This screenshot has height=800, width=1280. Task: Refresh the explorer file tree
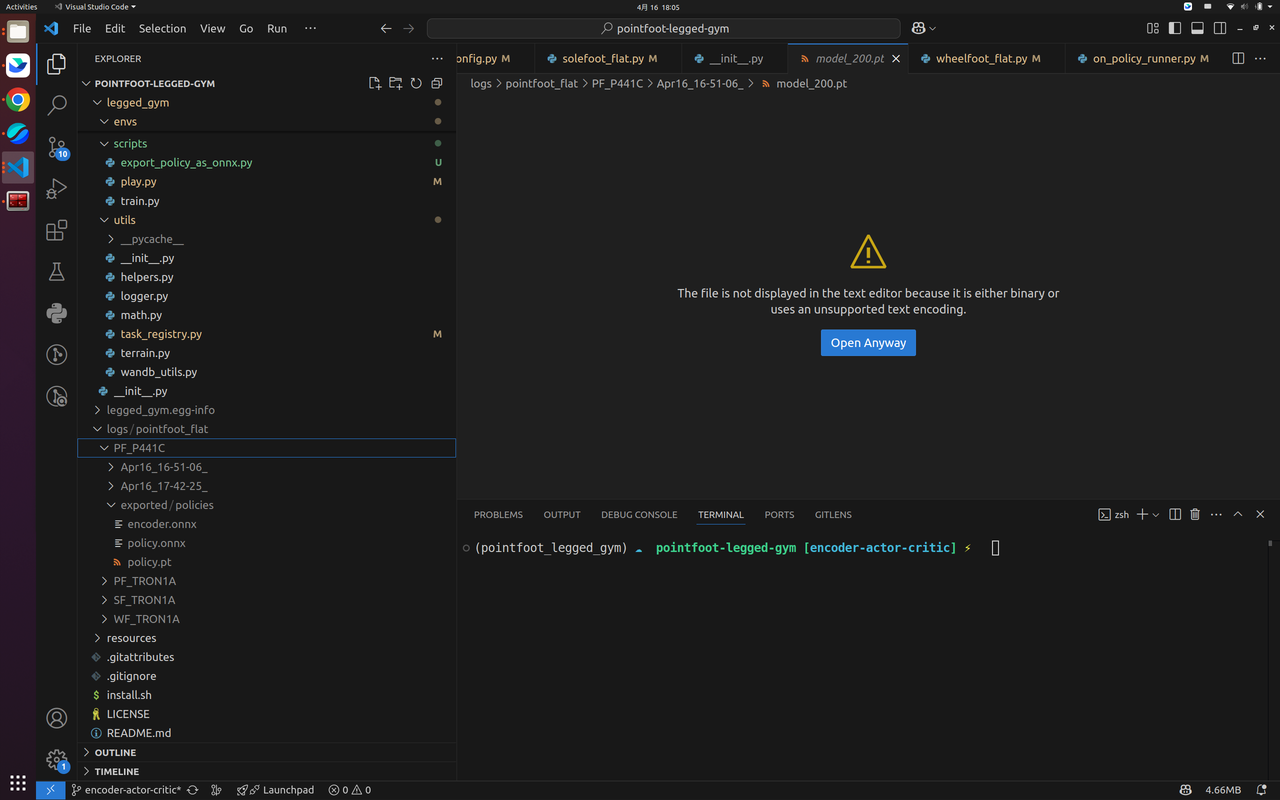pos(416,83)
